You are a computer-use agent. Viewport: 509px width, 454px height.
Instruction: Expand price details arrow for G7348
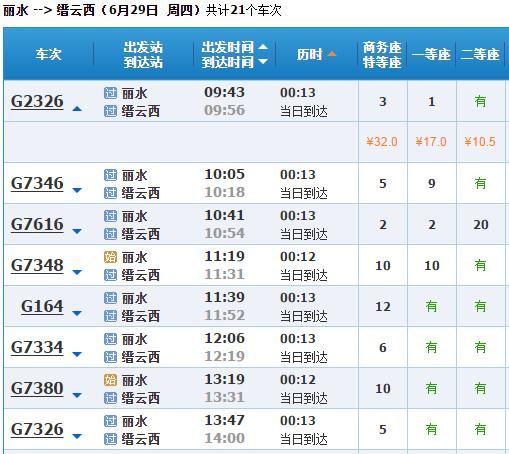[x=77, y=272]
